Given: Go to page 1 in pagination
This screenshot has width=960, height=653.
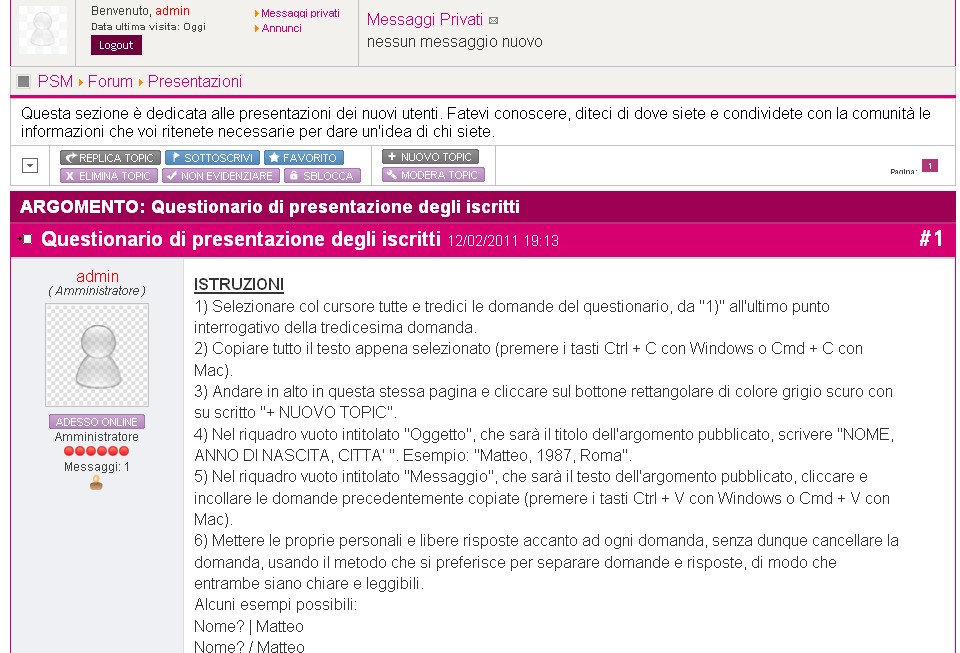Looking at the screenshot, I should [930, 166].
